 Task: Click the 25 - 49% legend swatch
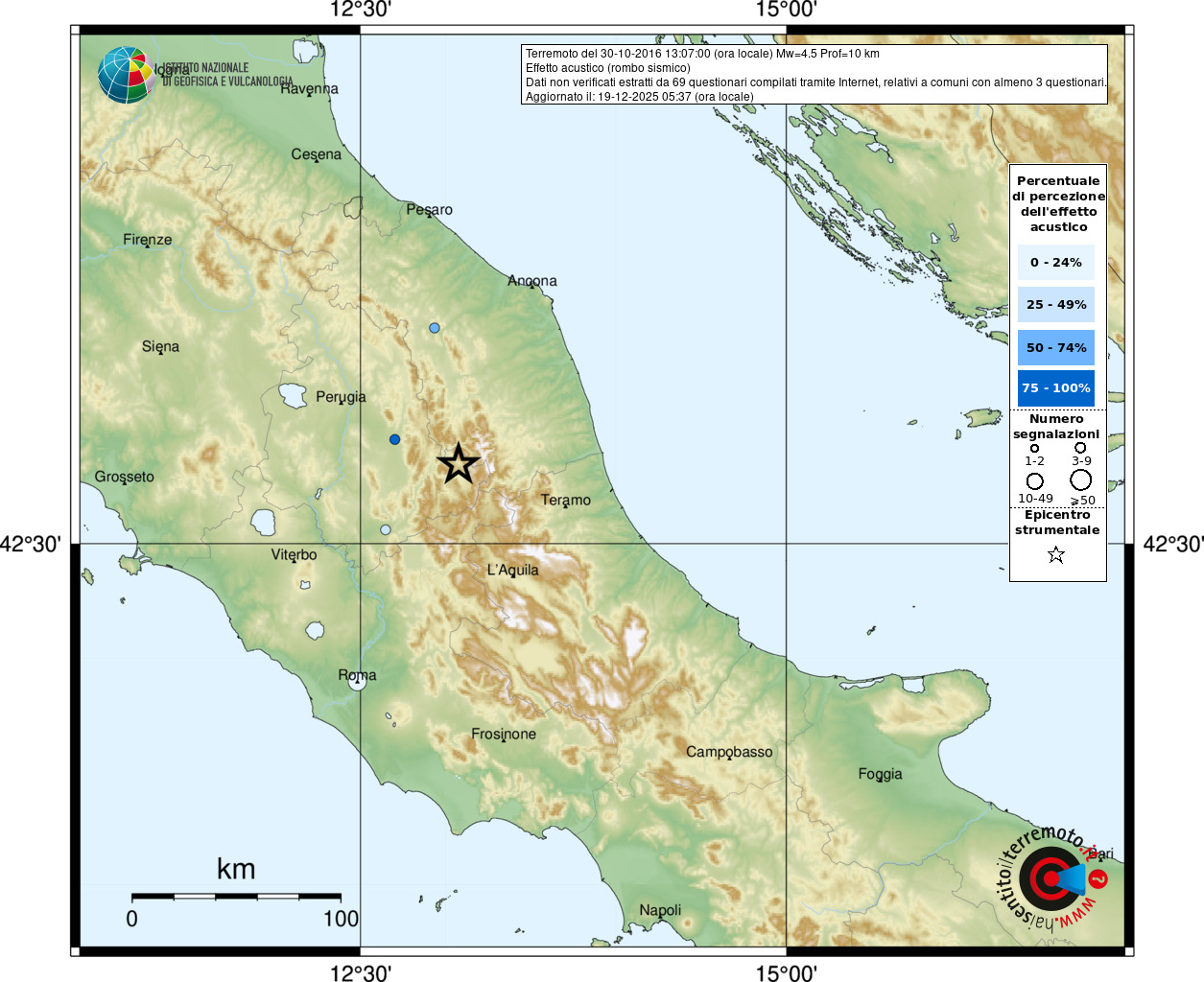[x=1056, y=304]
